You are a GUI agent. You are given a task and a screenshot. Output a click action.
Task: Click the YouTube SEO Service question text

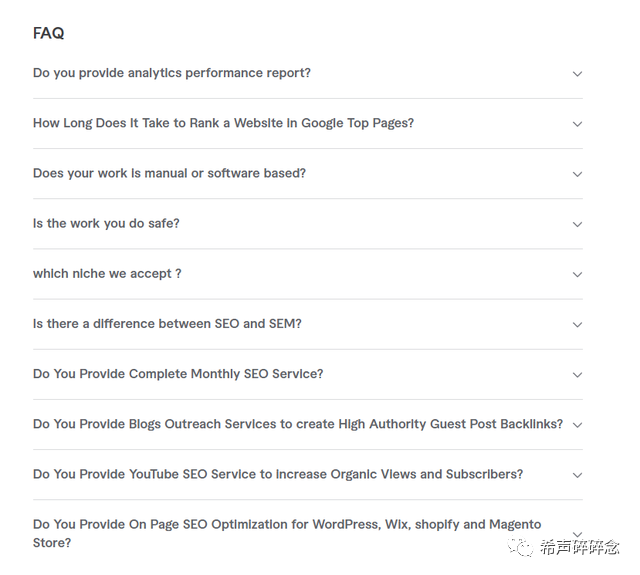click(x=277, y=474)
